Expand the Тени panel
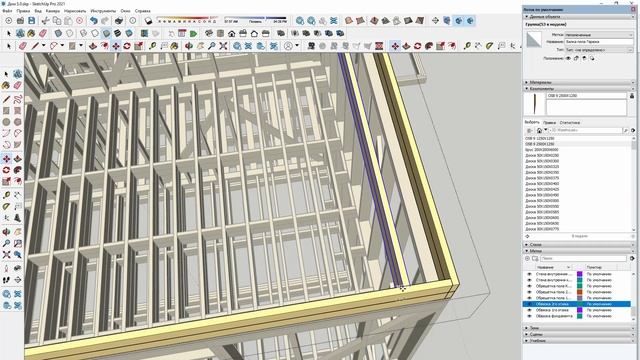 [x=579, y=328]
